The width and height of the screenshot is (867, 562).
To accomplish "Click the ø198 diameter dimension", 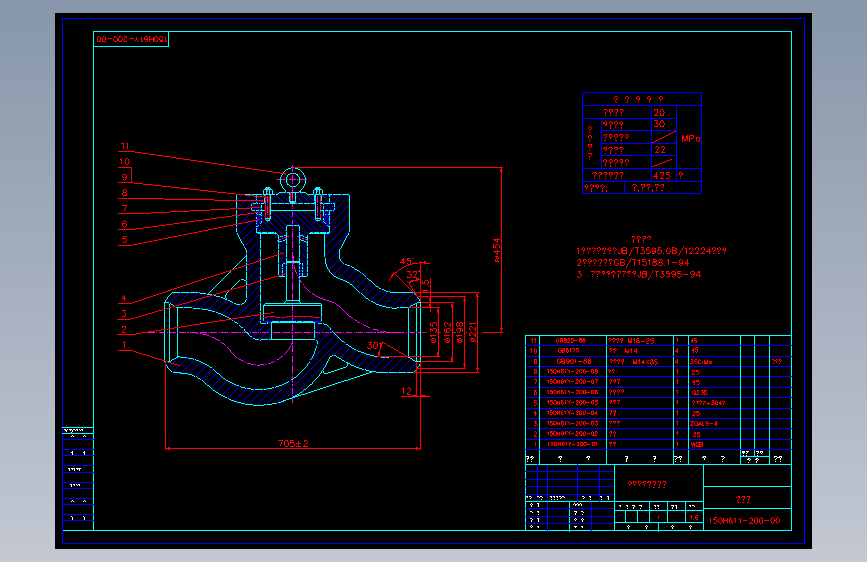I will click(460, 332).
